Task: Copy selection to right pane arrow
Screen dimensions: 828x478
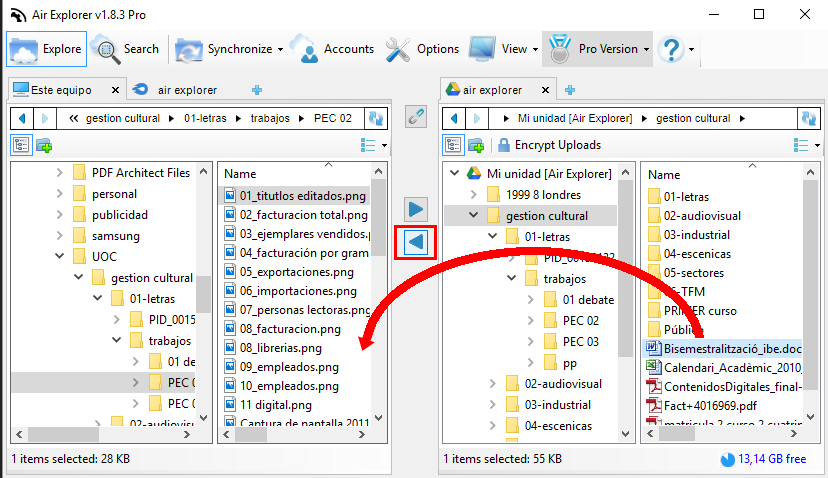Action: pyautogui.click(x=416, y=210)
